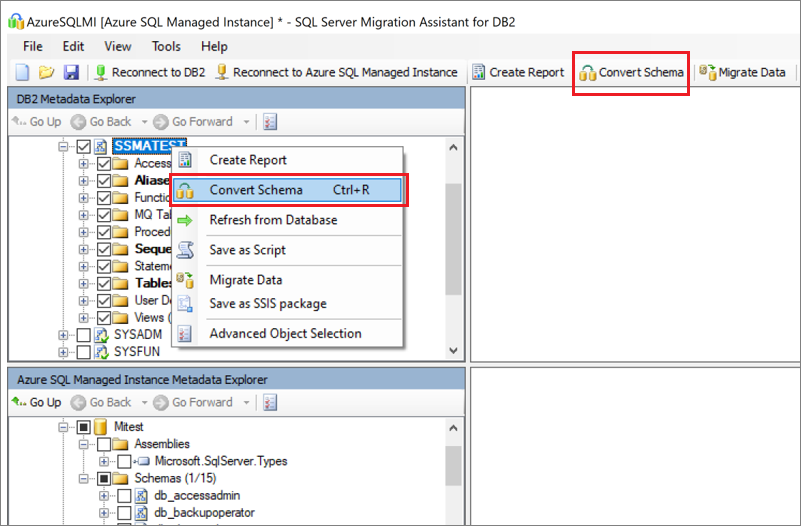Open the File menu

[33, 46]
